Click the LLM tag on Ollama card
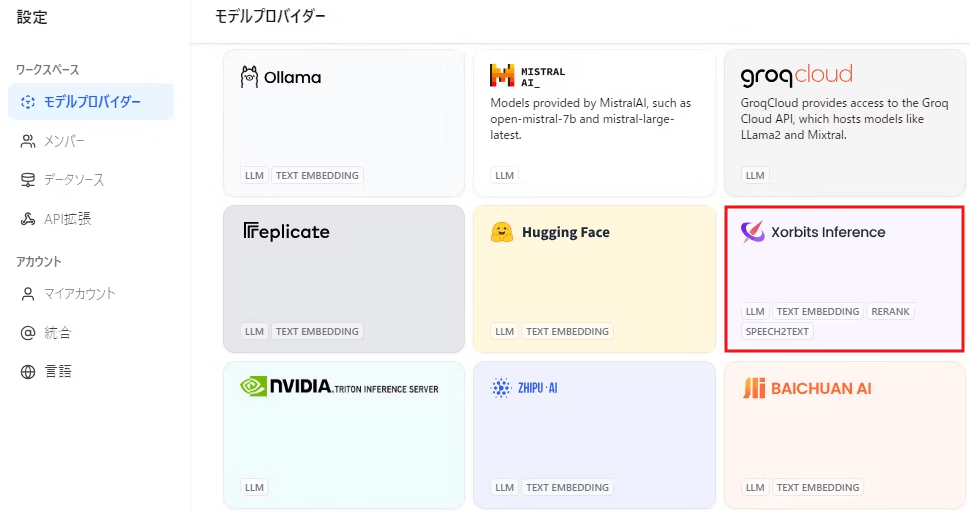Image resolution: width=970 pixels, height=513 pixels. [x=254, y=176]
